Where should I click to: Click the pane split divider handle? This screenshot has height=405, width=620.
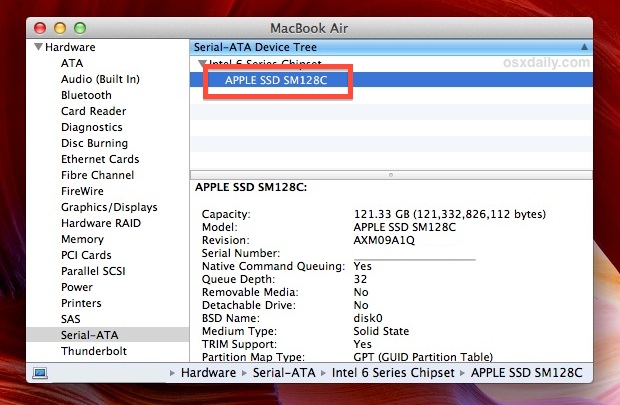point(391,175)
